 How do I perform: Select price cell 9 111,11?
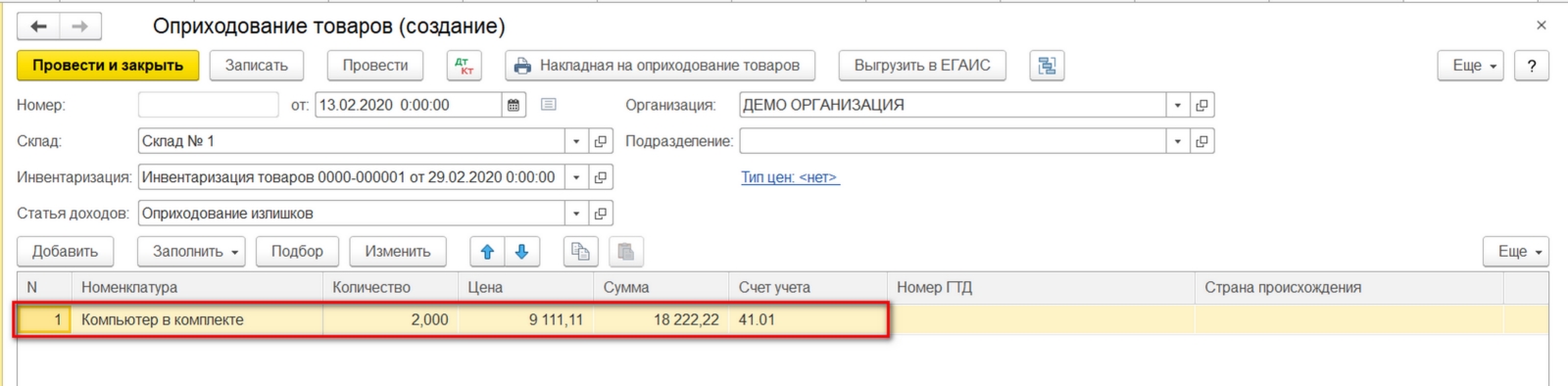(x=525, y=319)
